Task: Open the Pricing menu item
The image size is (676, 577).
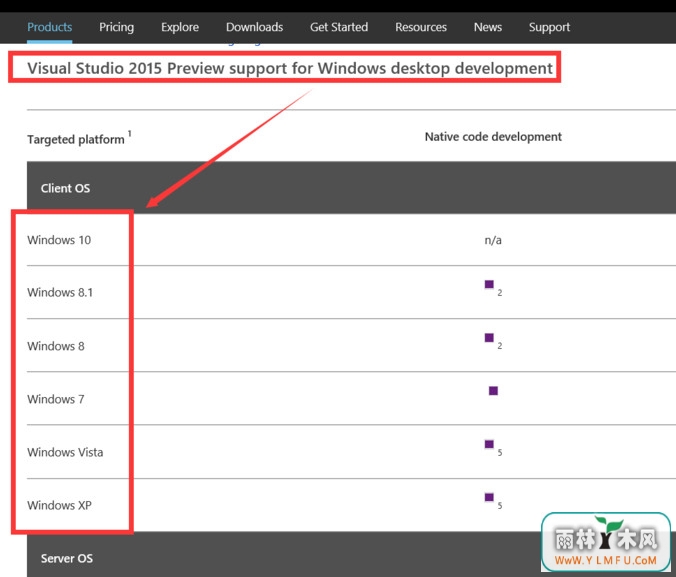Action: click(x=116, y=27)
